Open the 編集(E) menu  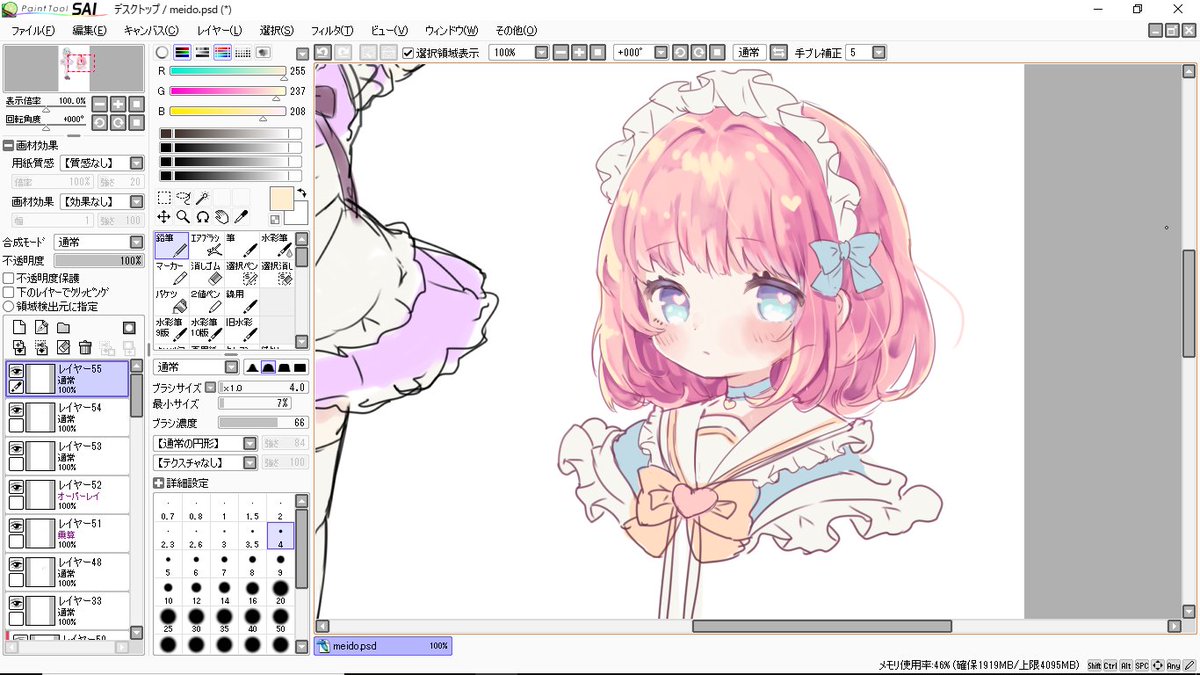(x=89, y=30)
